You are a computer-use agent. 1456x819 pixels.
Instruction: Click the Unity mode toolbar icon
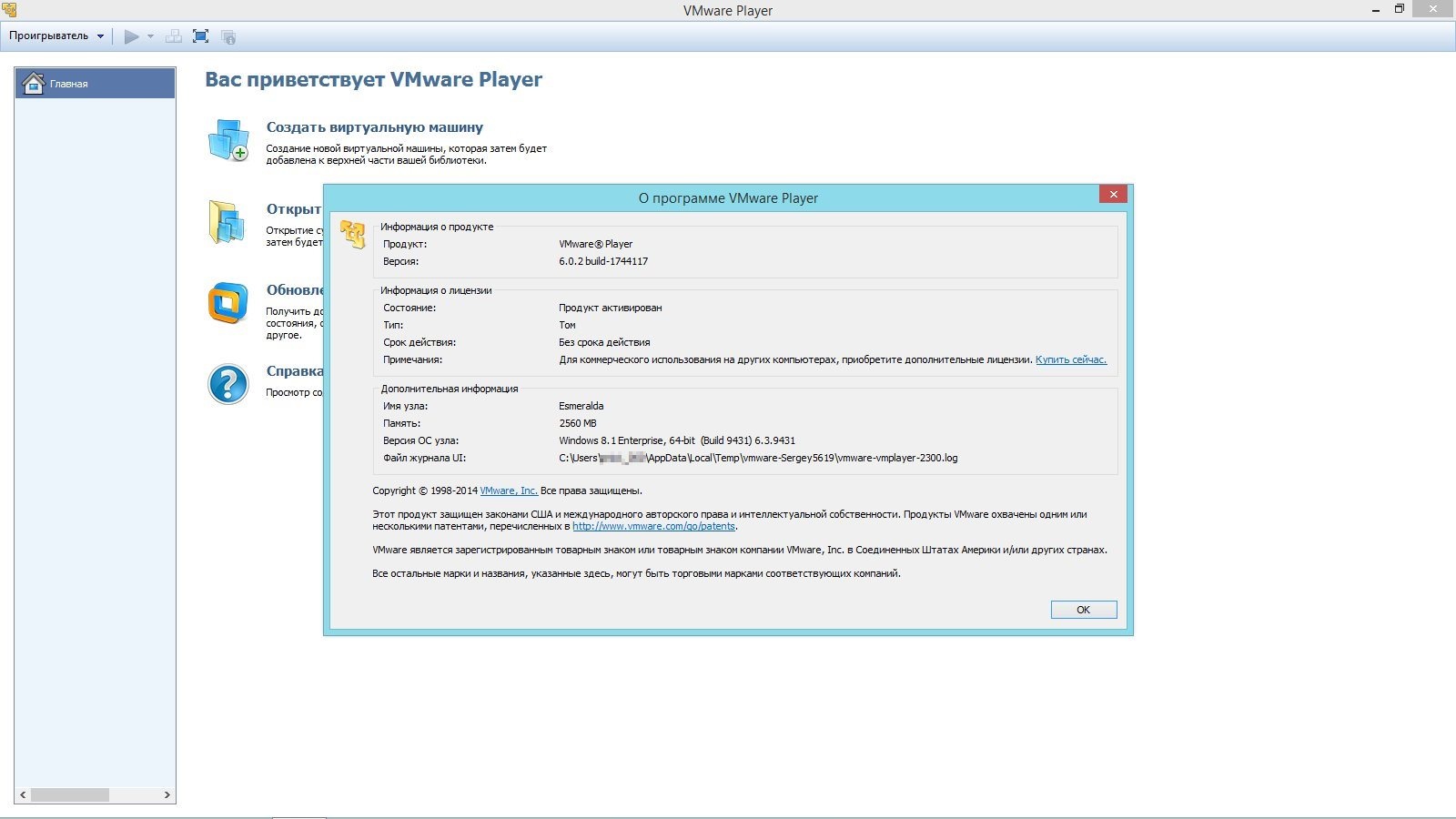pos(228,36)
